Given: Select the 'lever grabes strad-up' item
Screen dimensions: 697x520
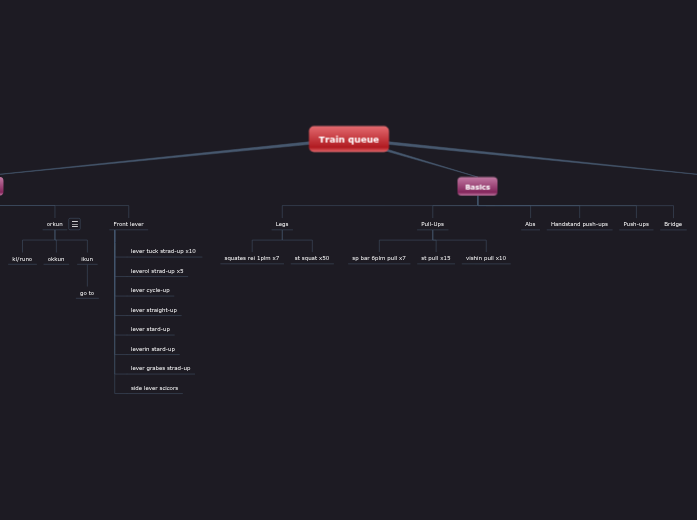Looking at the screenshot, I should tap(160, 368).
